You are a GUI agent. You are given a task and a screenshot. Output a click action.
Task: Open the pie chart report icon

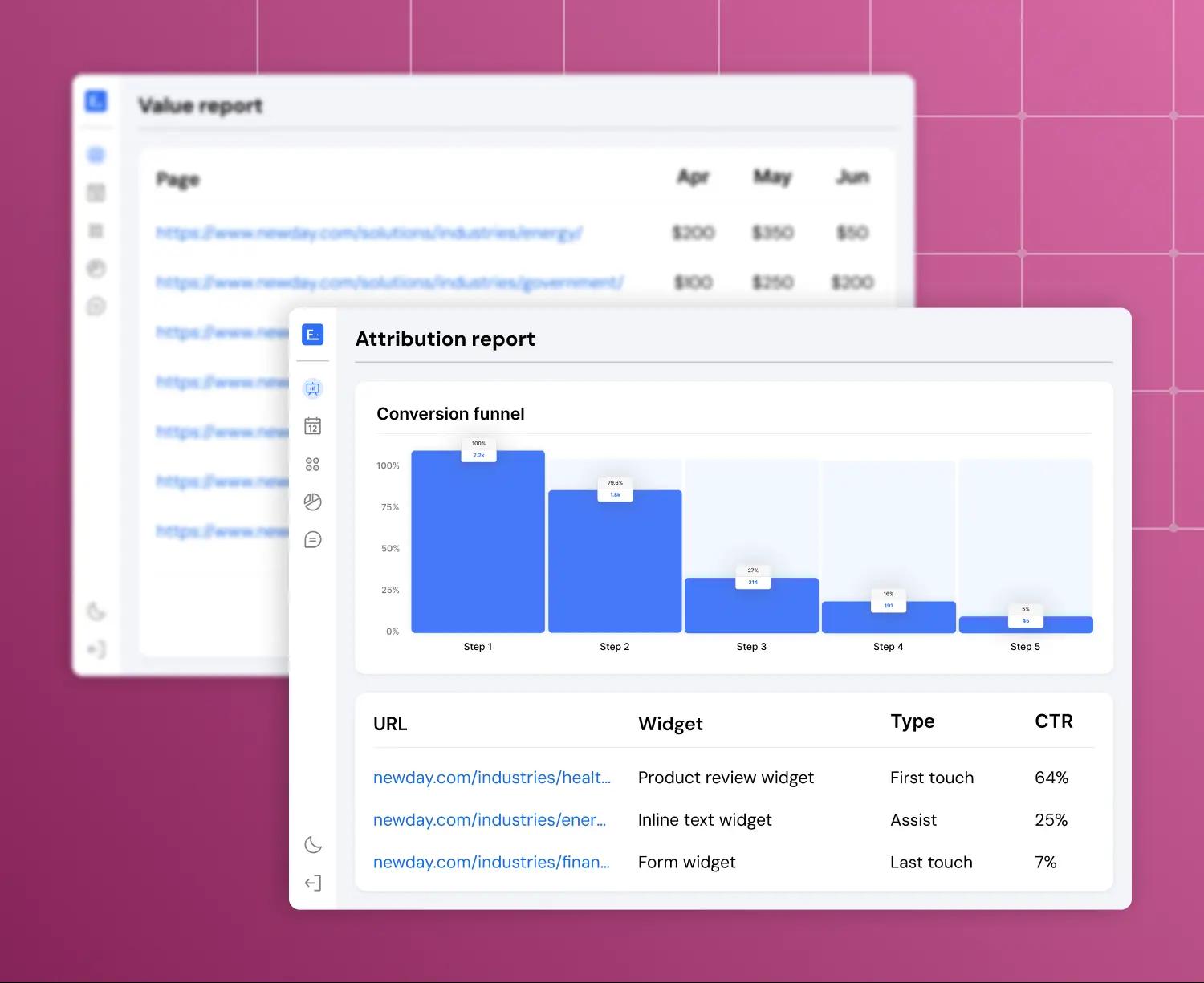pyautogui.click(x=313, y=502)
